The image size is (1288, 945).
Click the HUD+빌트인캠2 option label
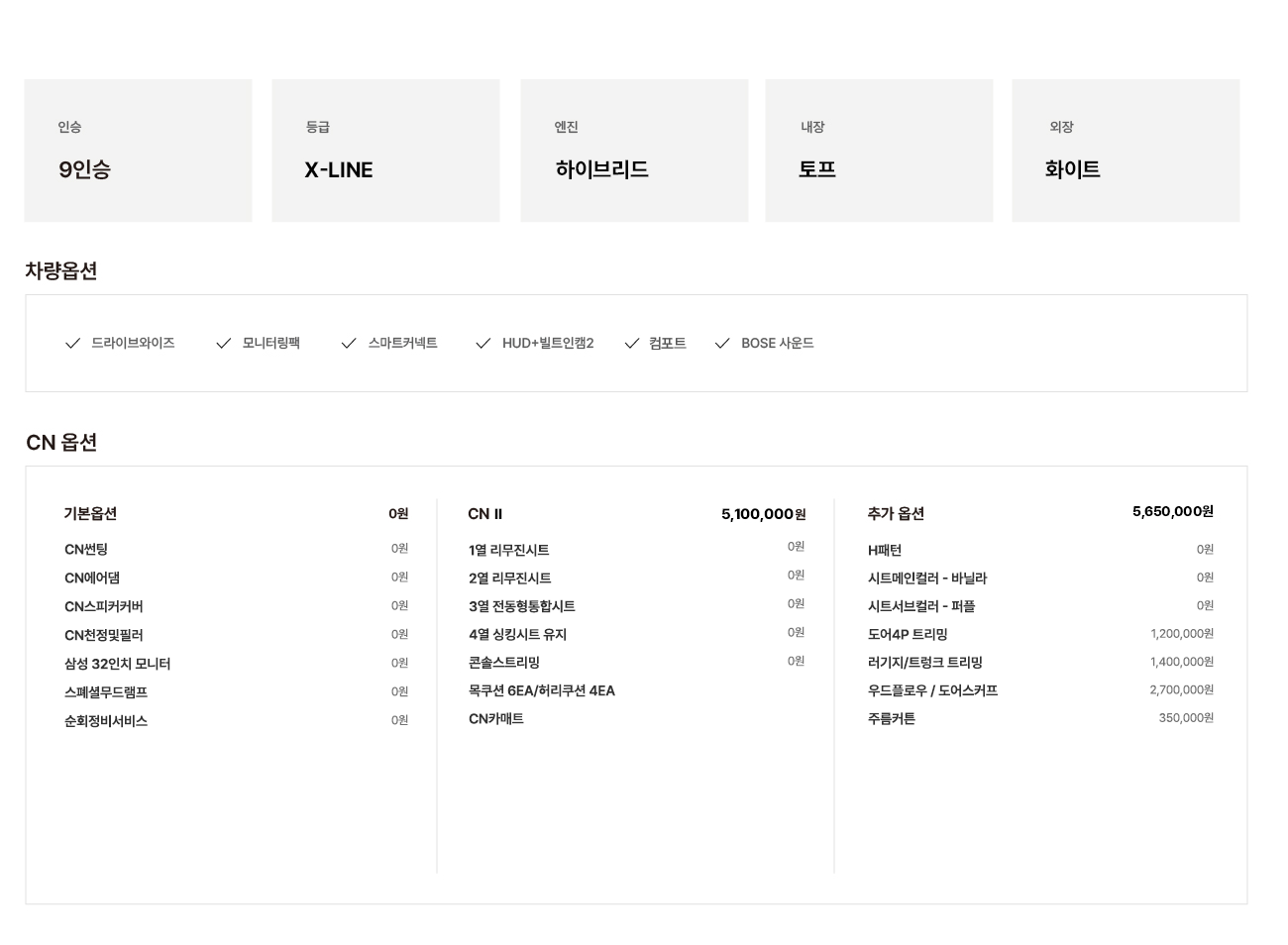(548, 343)
